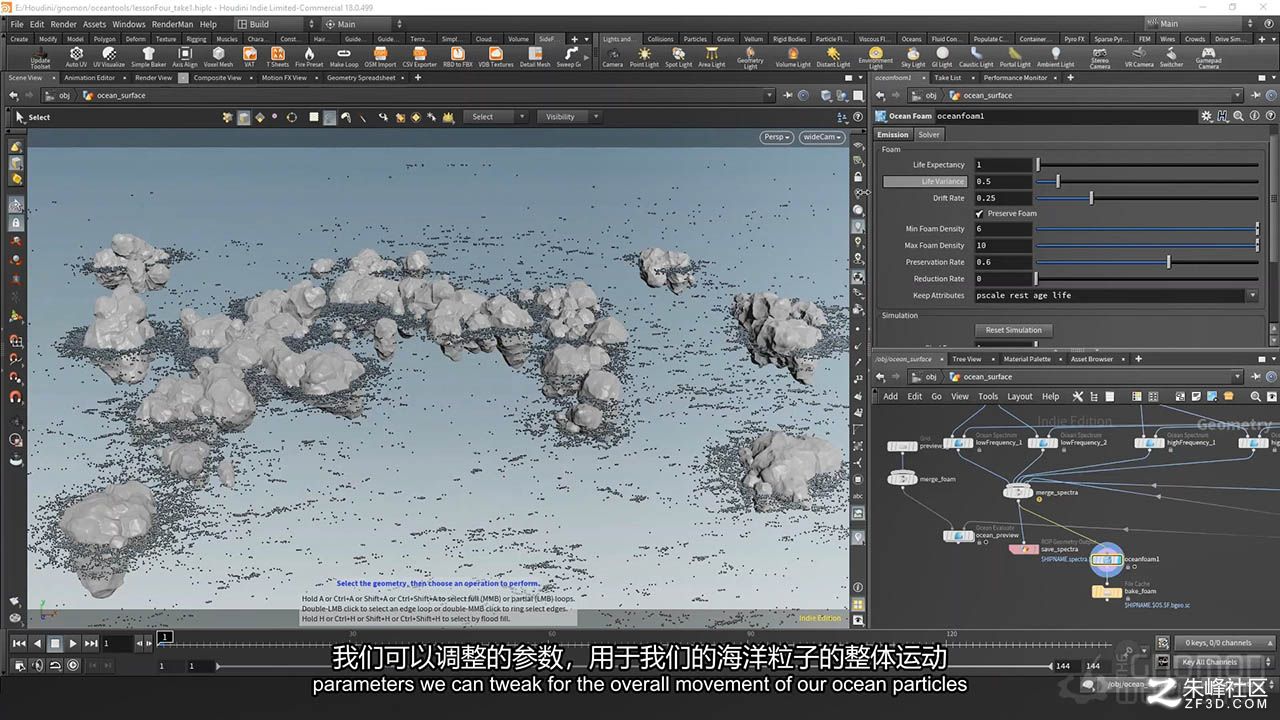Open the File menu
Screen dimensions: 1280x720
pos(17,24)
